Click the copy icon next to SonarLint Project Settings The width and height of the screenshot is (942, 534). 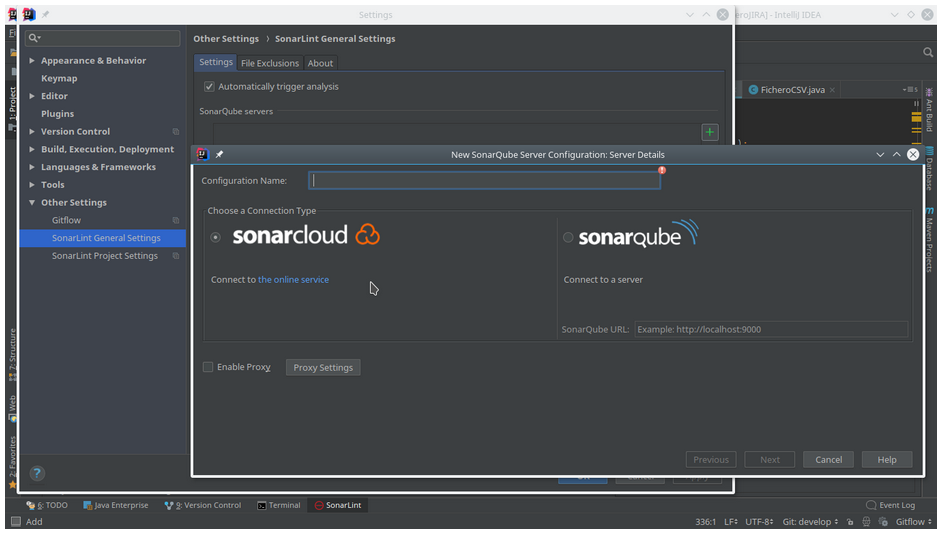(176, 256)
